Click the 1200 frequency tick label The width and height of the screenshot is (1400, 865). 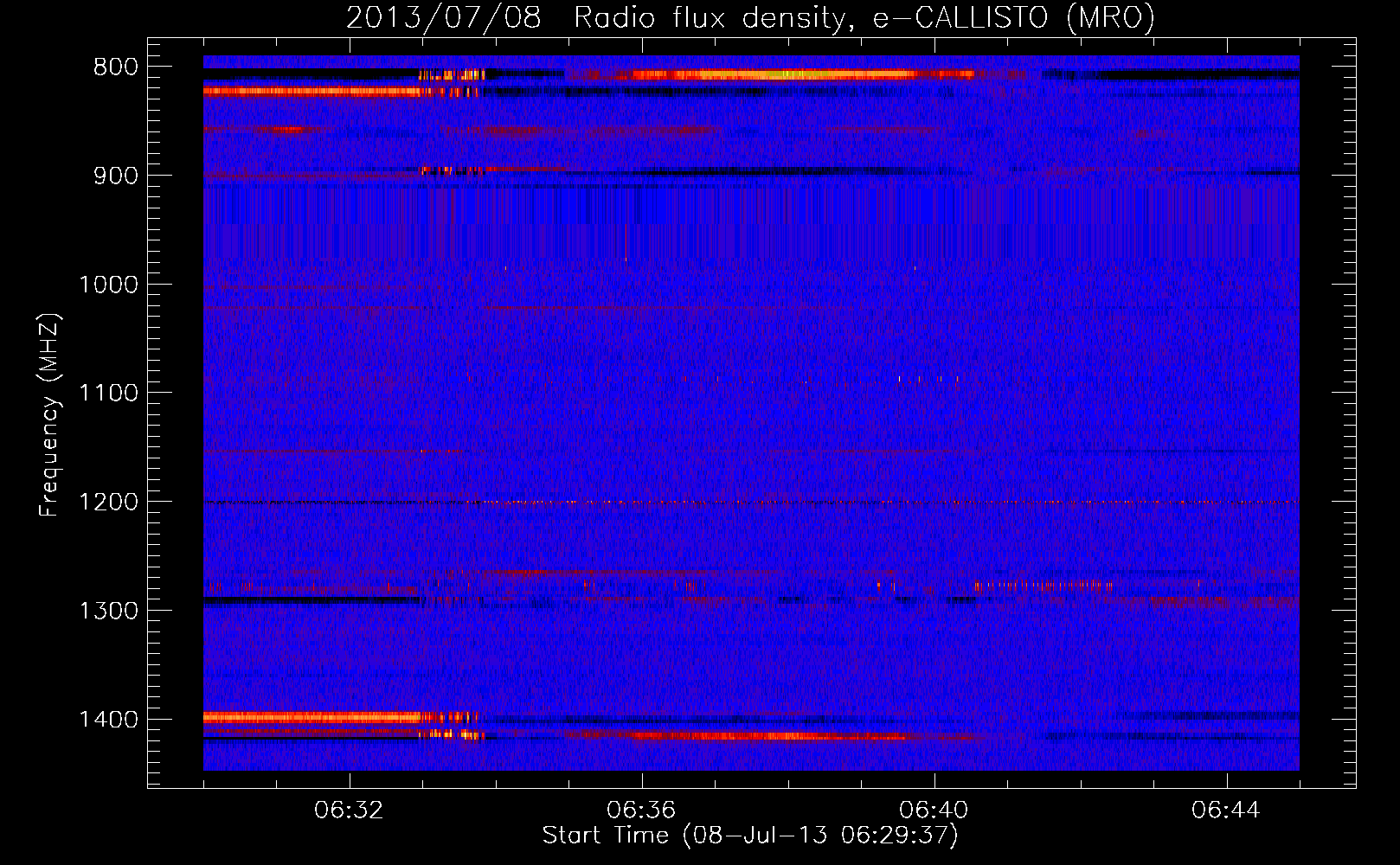108,503
